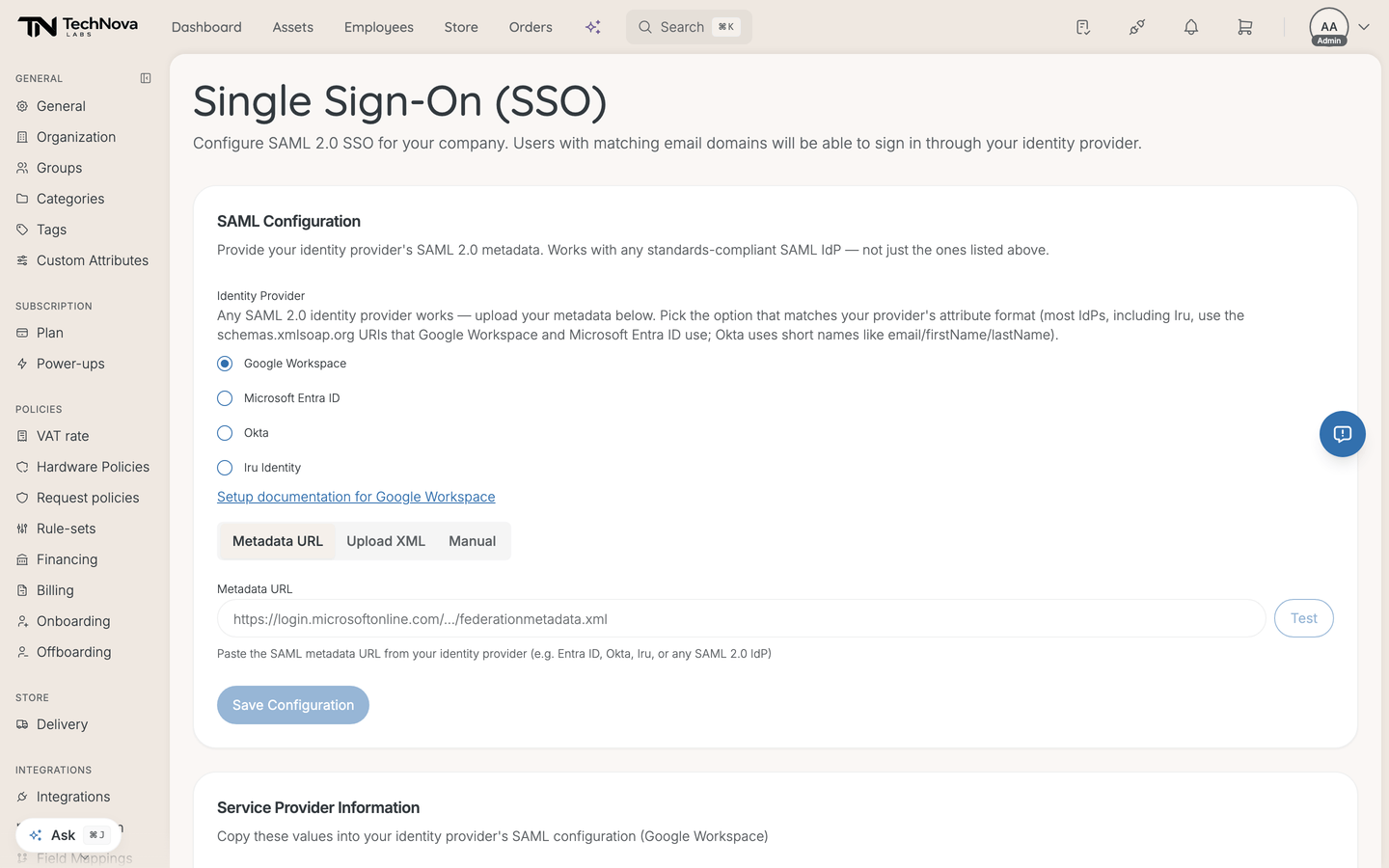This screenshot has width=1389, height=868.
Task: Expand the account menu chevron
Action: (1364, 27)
